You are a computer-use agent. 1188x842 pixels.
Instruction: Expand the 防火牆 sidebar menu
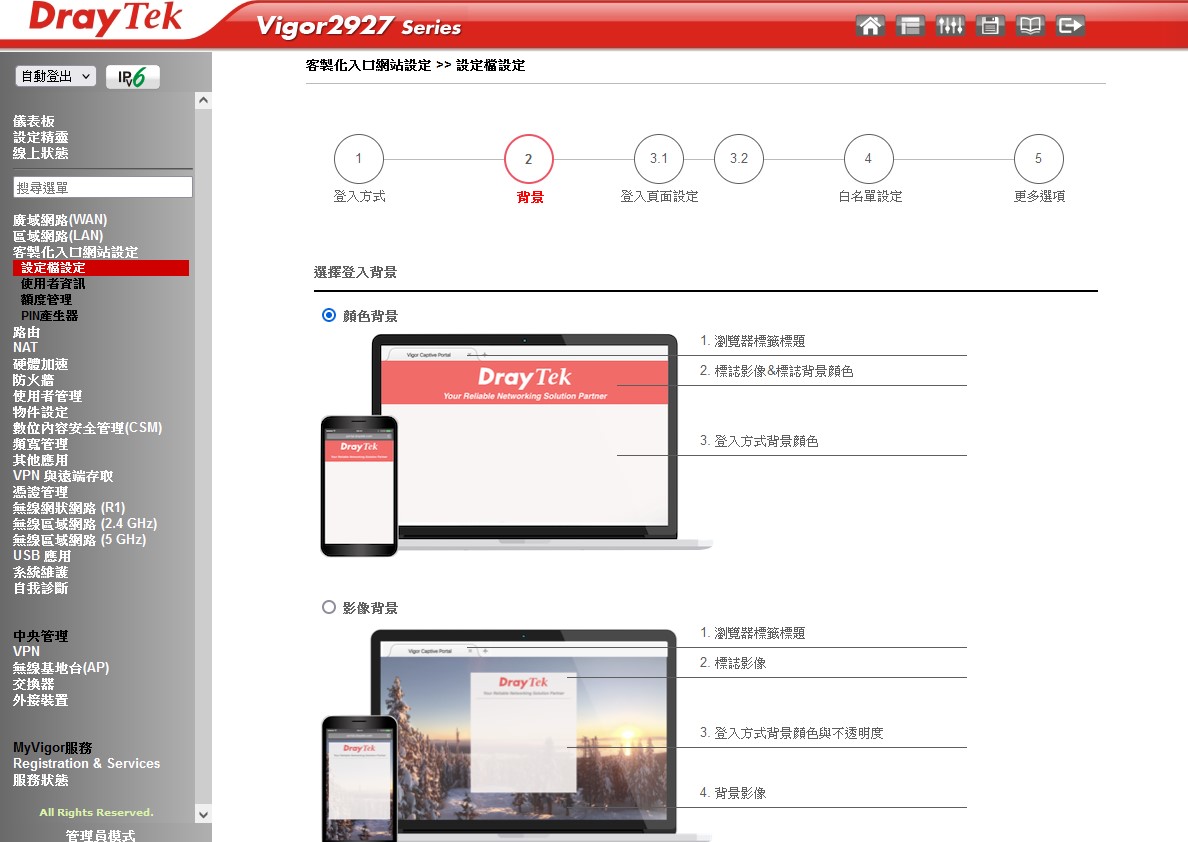(34, 380)
